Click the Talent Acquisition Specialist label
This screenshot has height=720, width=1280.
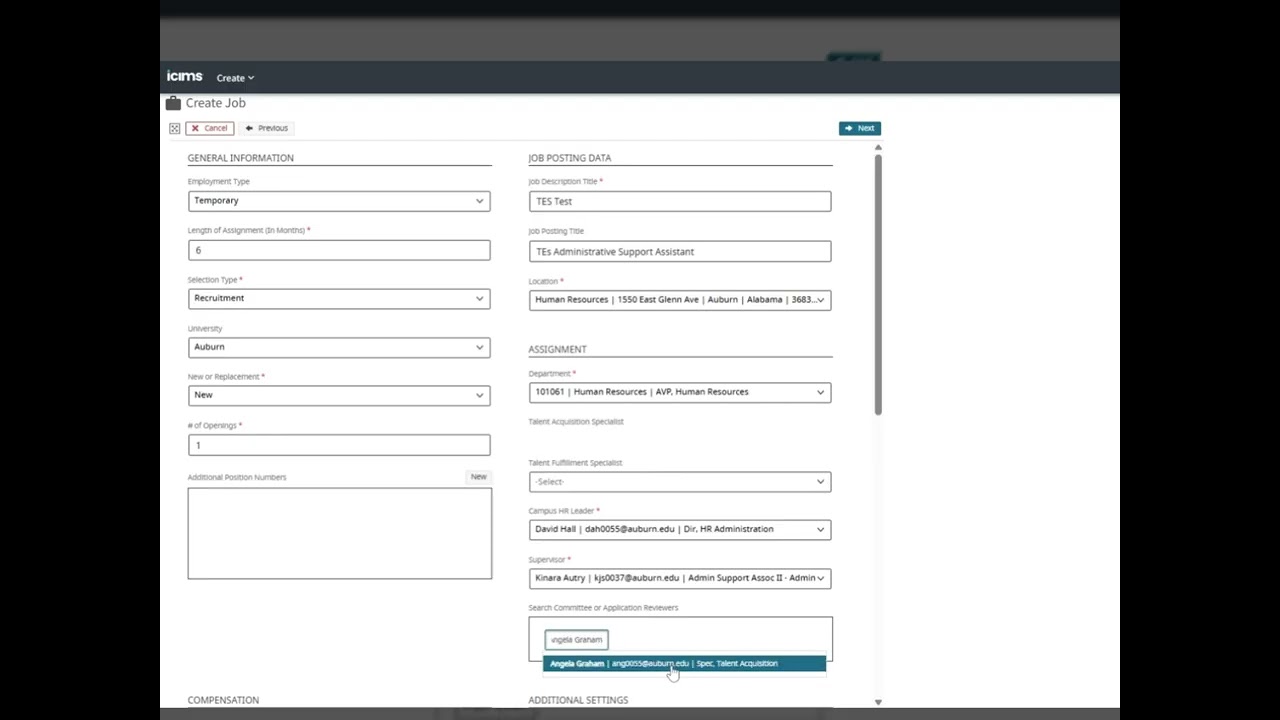coord(576,422)
